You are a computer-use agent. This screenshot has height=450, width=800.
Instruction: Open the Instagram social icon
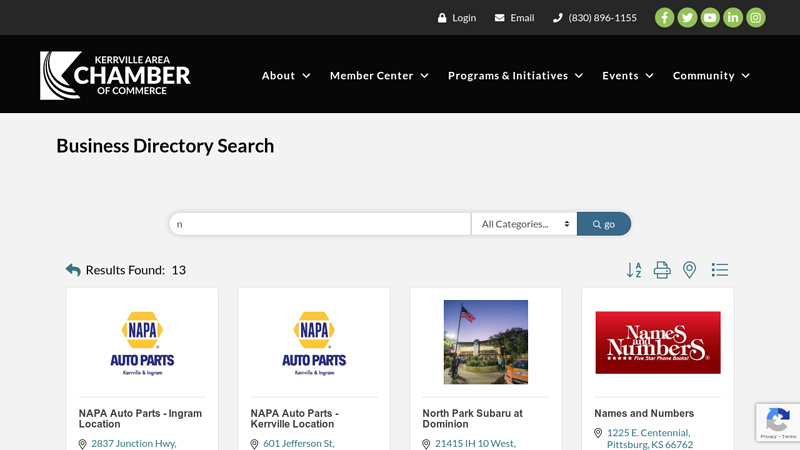click(756, 18)
